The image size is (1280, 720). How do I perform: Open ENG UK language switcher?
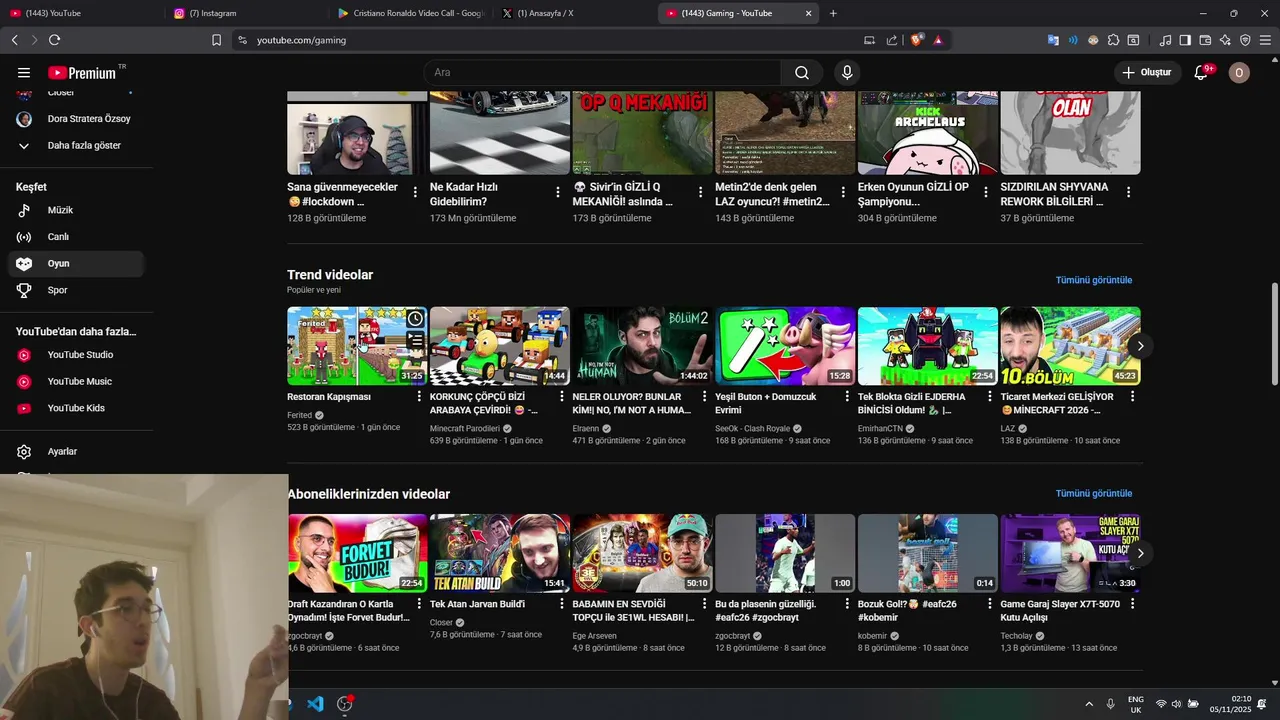click(x=1136, y=704)
